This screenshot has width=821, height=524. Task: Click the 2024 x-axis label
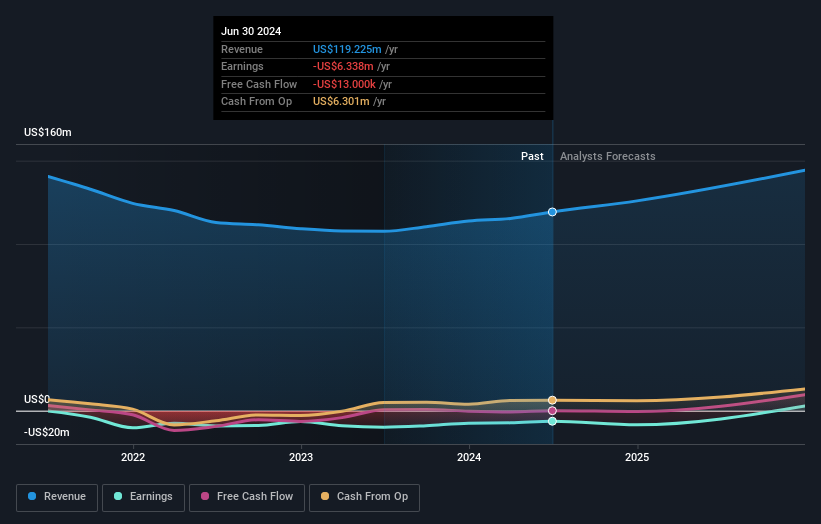pos(469,457)
